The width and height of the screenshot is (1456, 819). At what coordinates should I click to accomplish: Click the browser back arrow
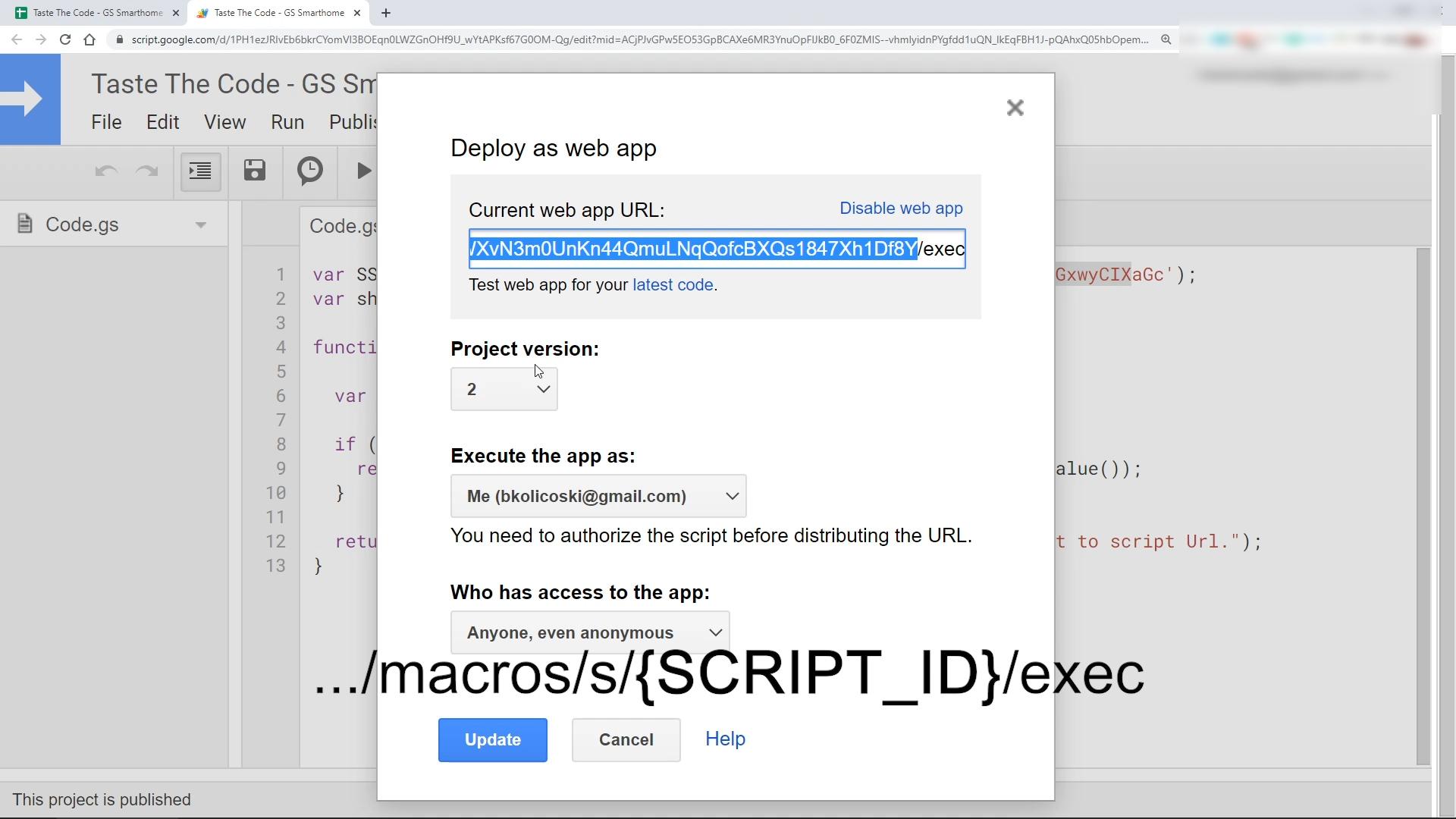[x=17, y=39]
